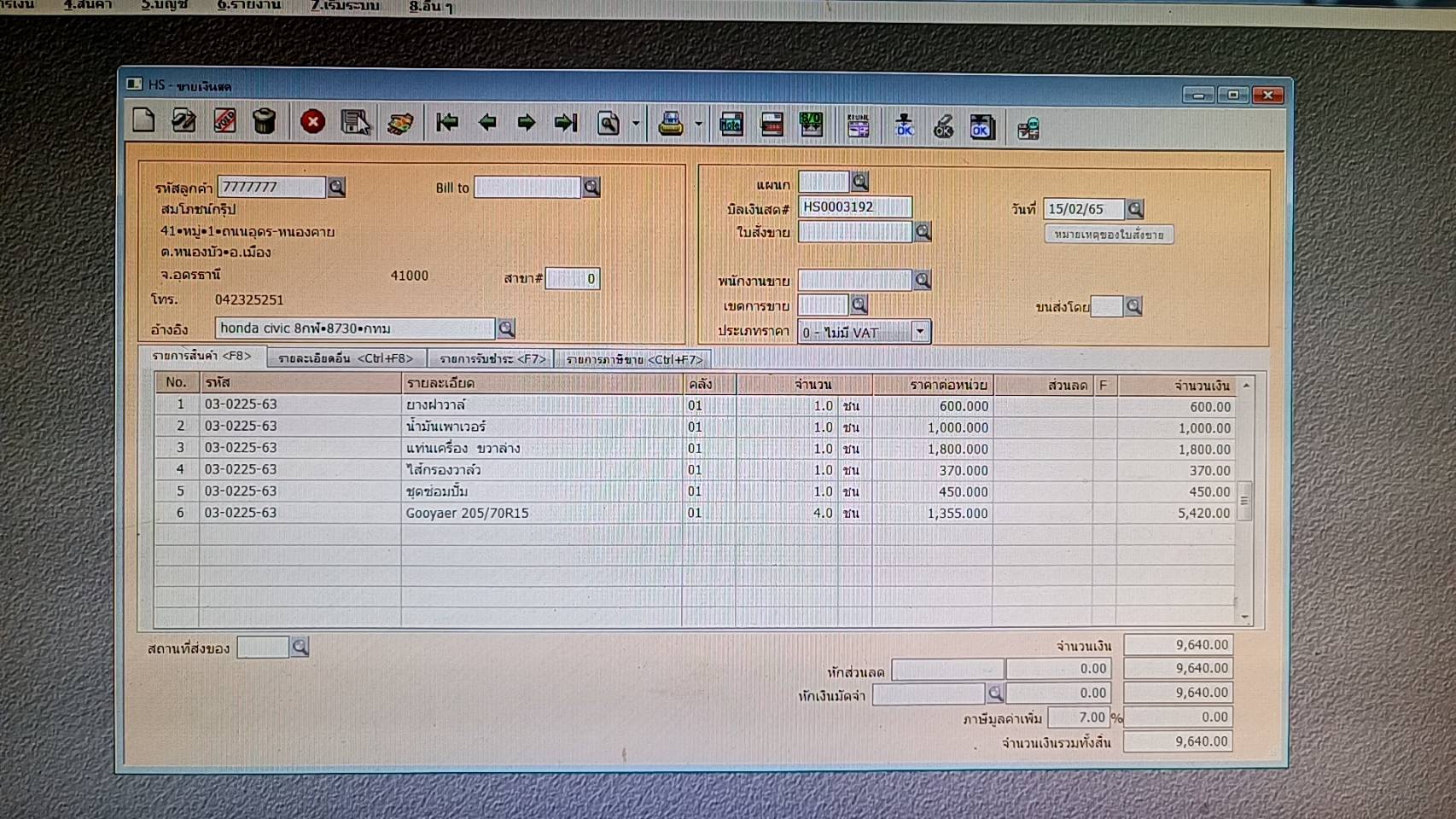Click the amount cell 5,420.00

[x=1177, y=514]
